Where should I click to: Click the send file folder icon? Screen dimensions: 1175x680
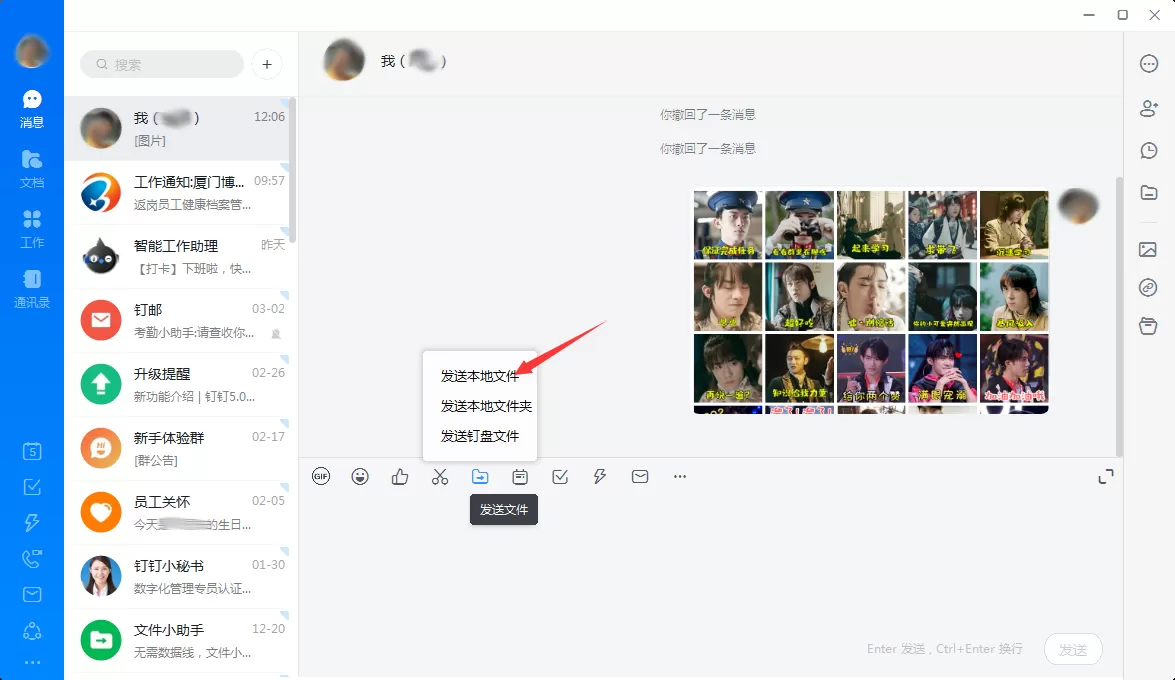pyautogui.click(x=480, y=476)
